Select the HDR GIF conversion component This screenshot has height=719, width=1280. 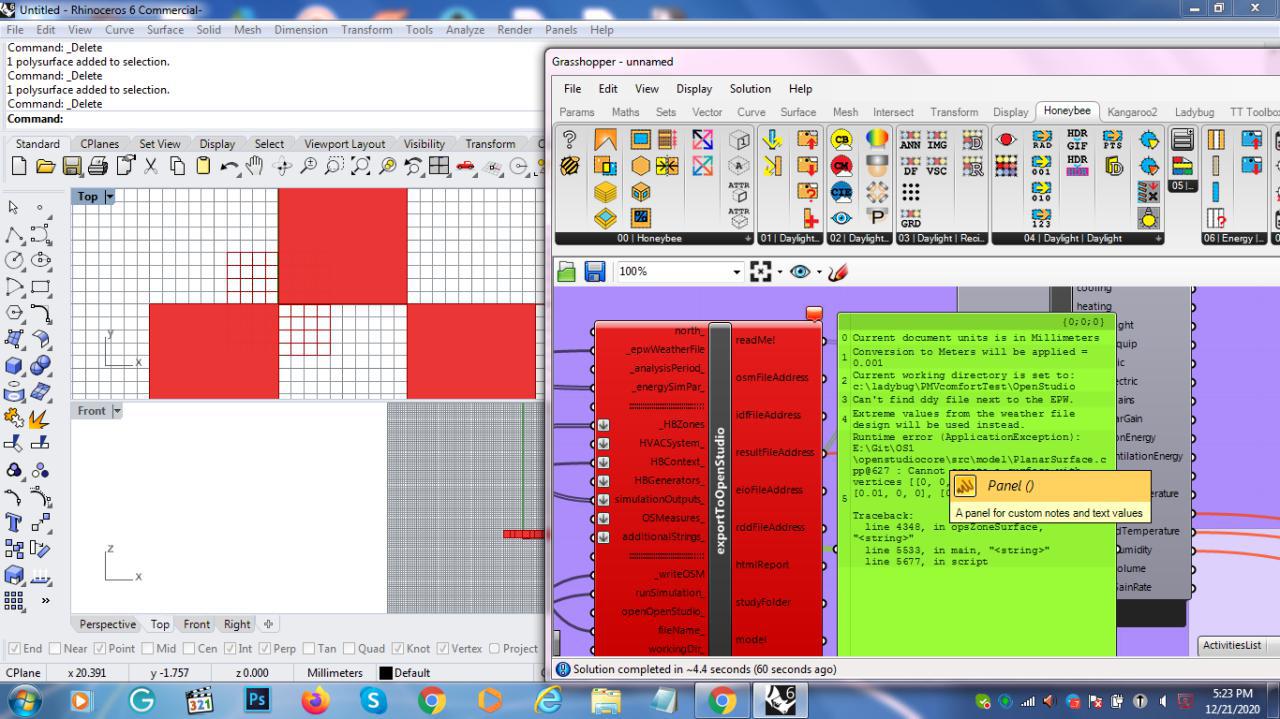(x=1077, y=139)
